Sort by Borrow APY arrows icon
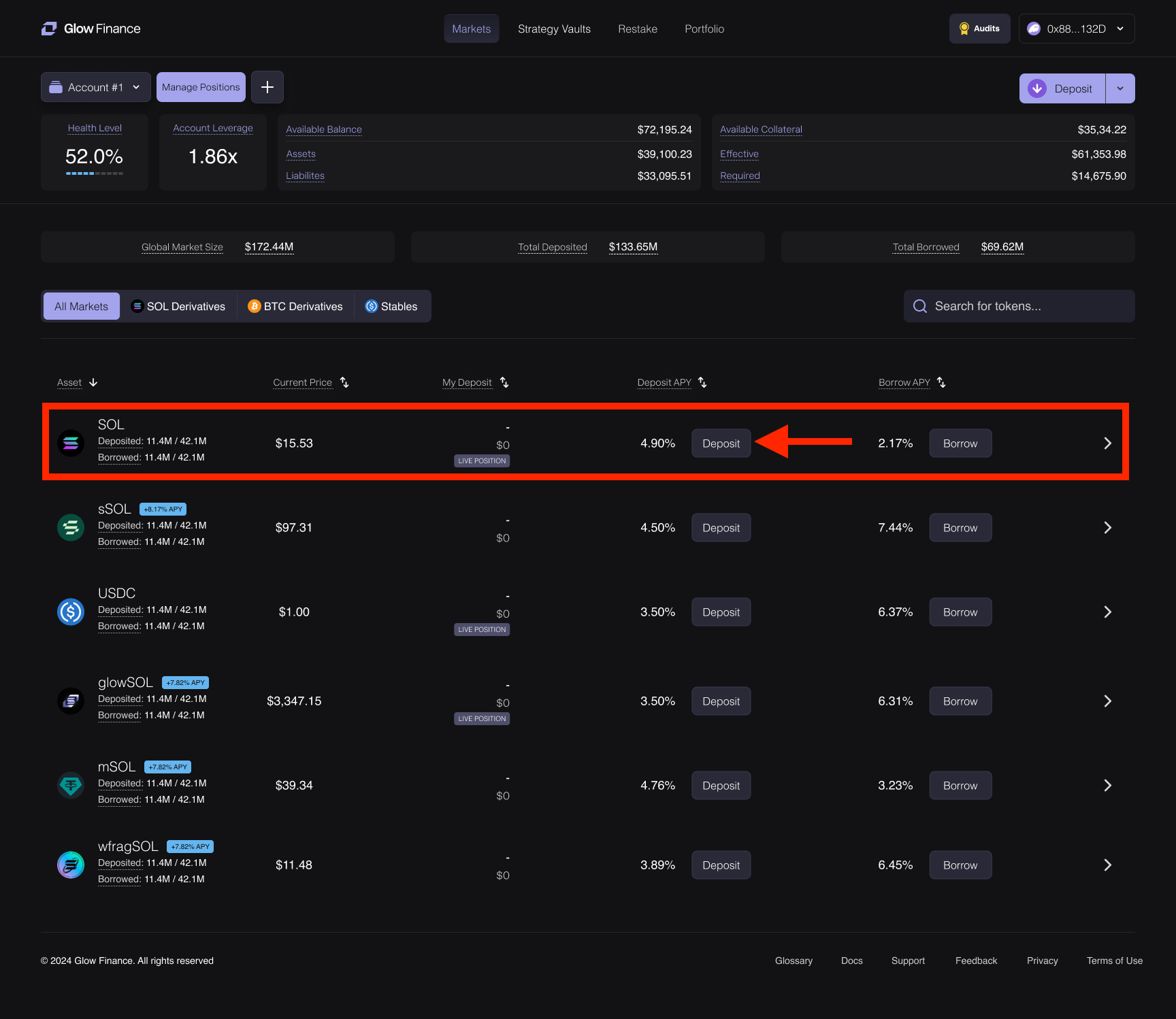The height and width of the screenshot is (1019, 1176). click(941, 382)
